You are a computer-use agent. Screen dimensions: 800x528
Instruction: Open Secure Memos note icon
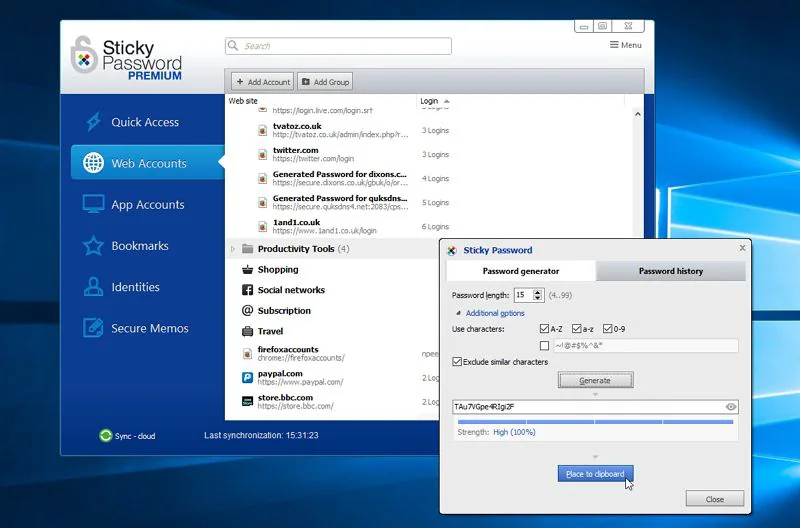tap(93, 328)
